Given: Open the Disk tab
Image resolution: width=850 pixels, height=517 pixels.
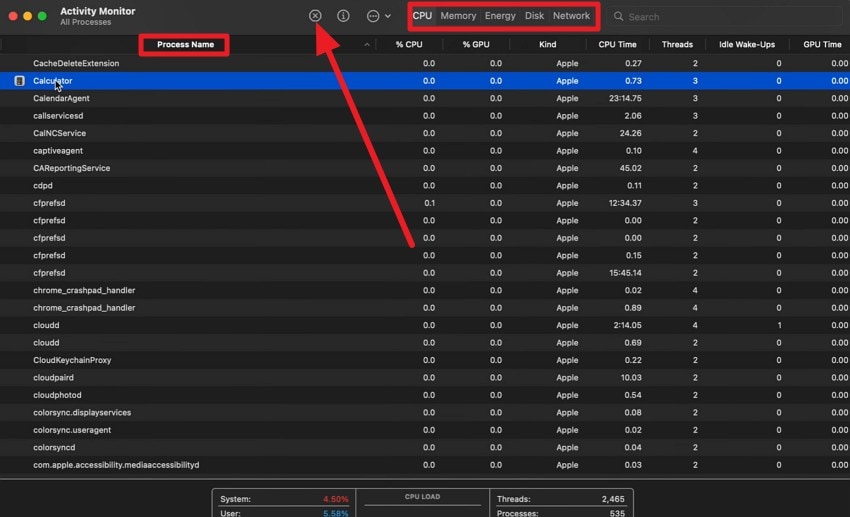Looking at the screenshot, I should tap(534, 16).
